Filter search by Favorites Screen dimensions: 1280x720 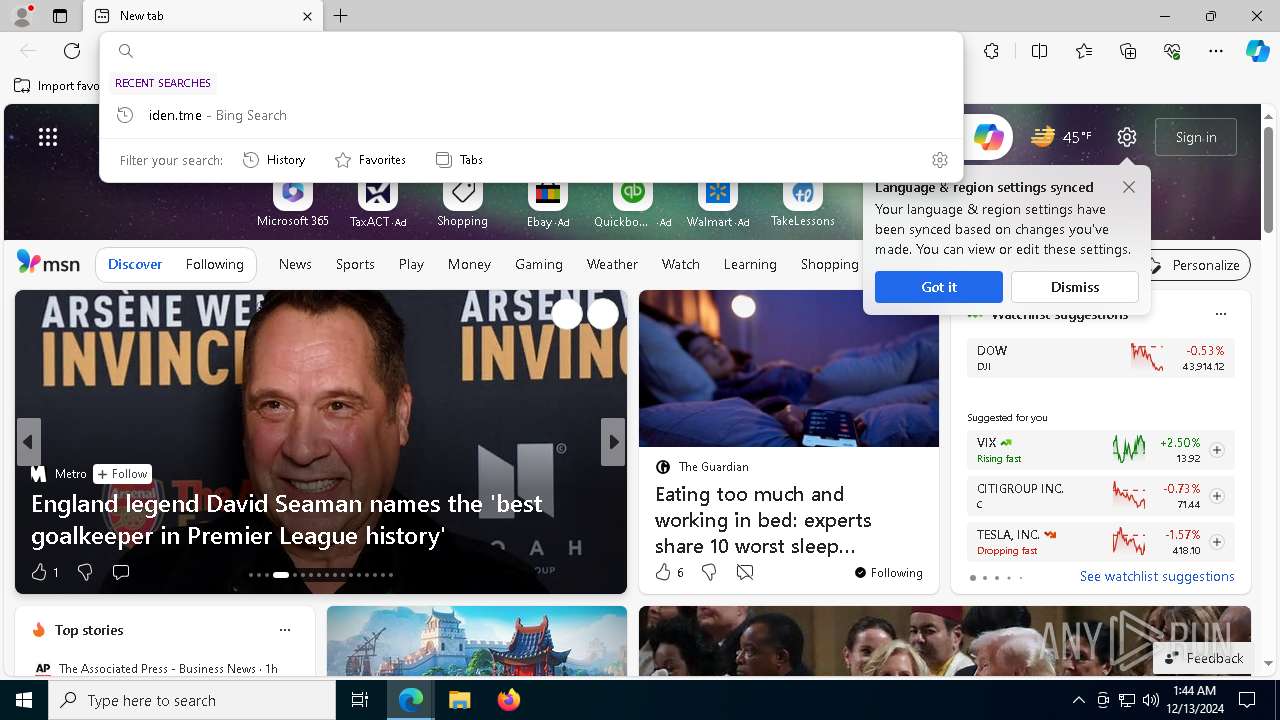coord(370,160)
